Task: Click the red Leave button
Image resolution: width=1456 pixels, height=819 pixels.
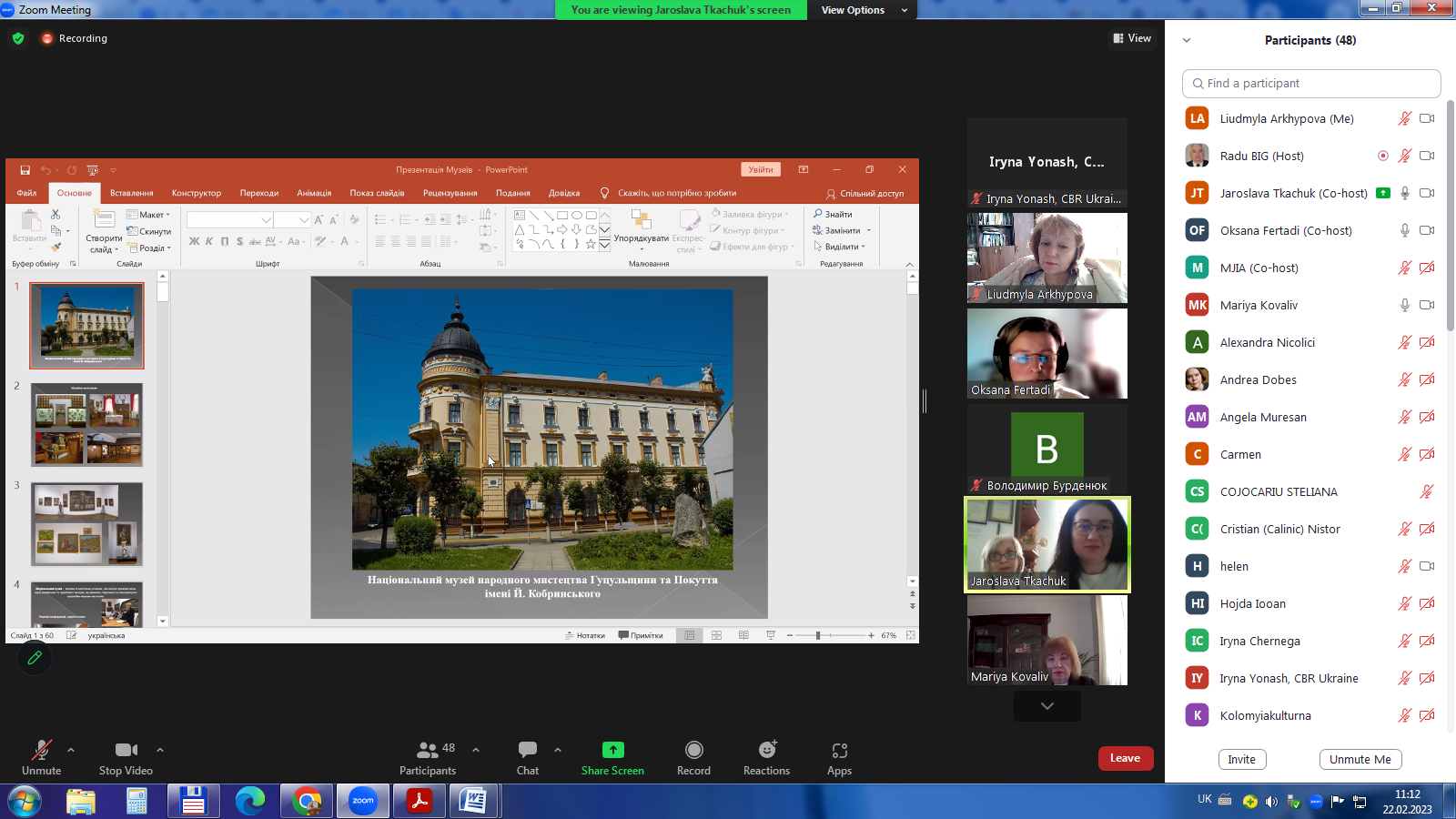Action: 1125,758
